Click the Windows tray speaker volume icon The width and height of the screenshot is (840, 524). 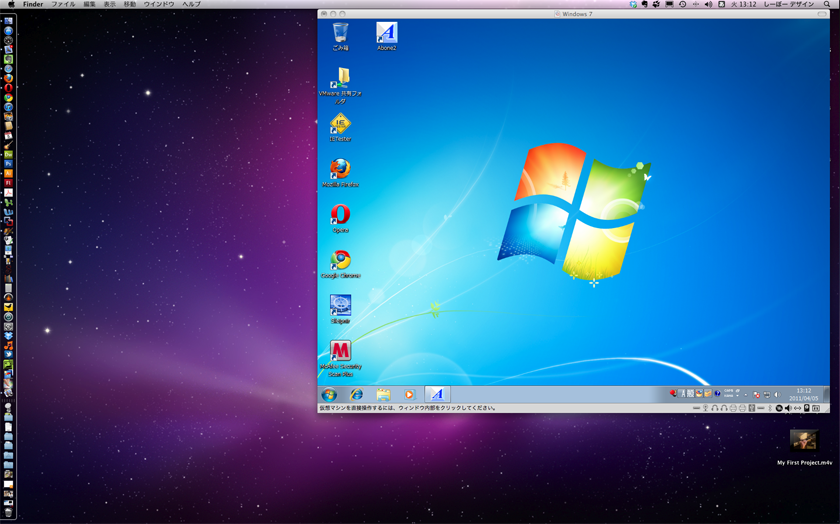click(777, 394)
